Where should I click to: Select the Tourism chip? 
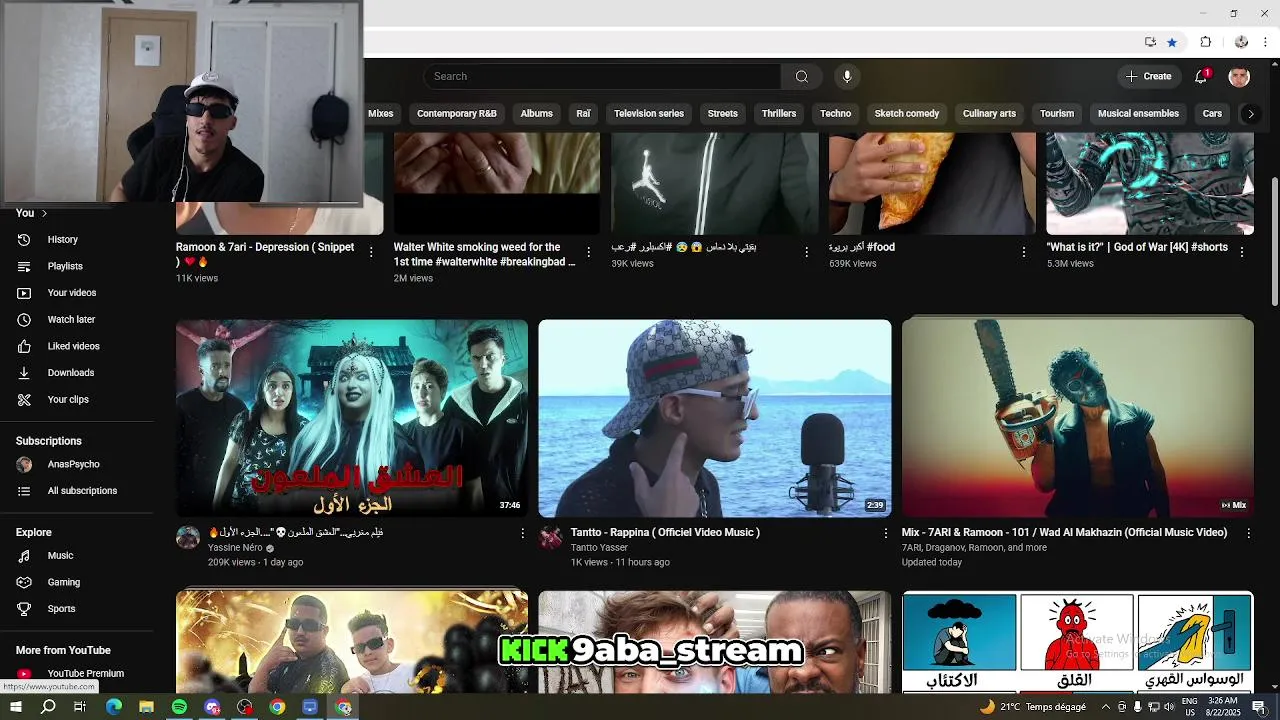tap(1057, 114)
